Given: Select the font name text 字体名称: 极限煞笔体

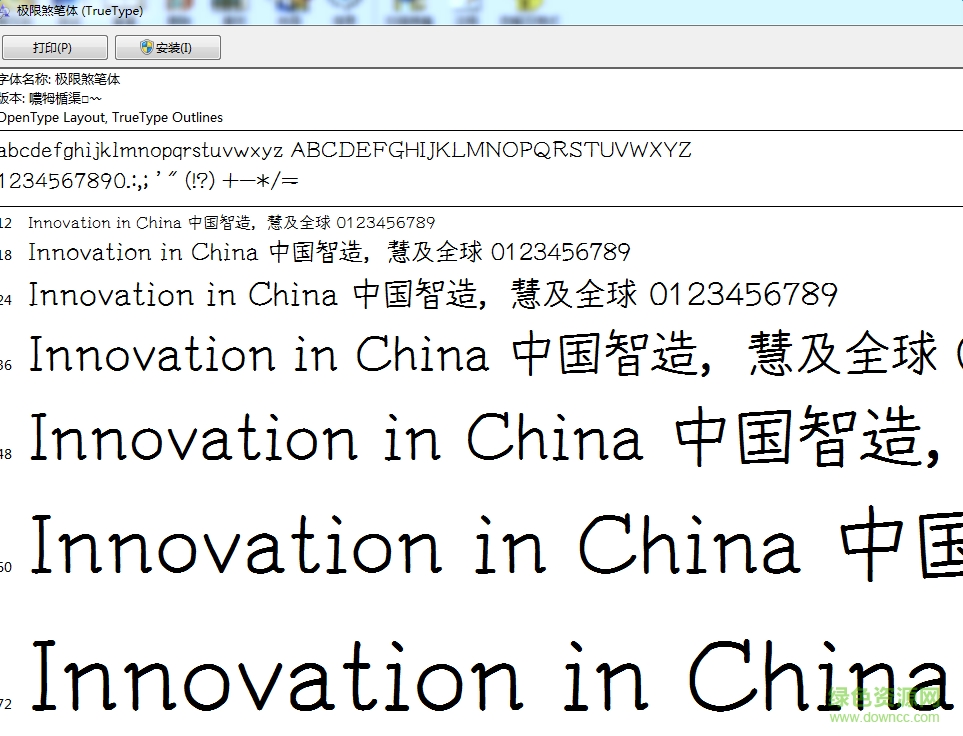Looking at the screenshot, I should pyautogui.click(x=60, y=79).
